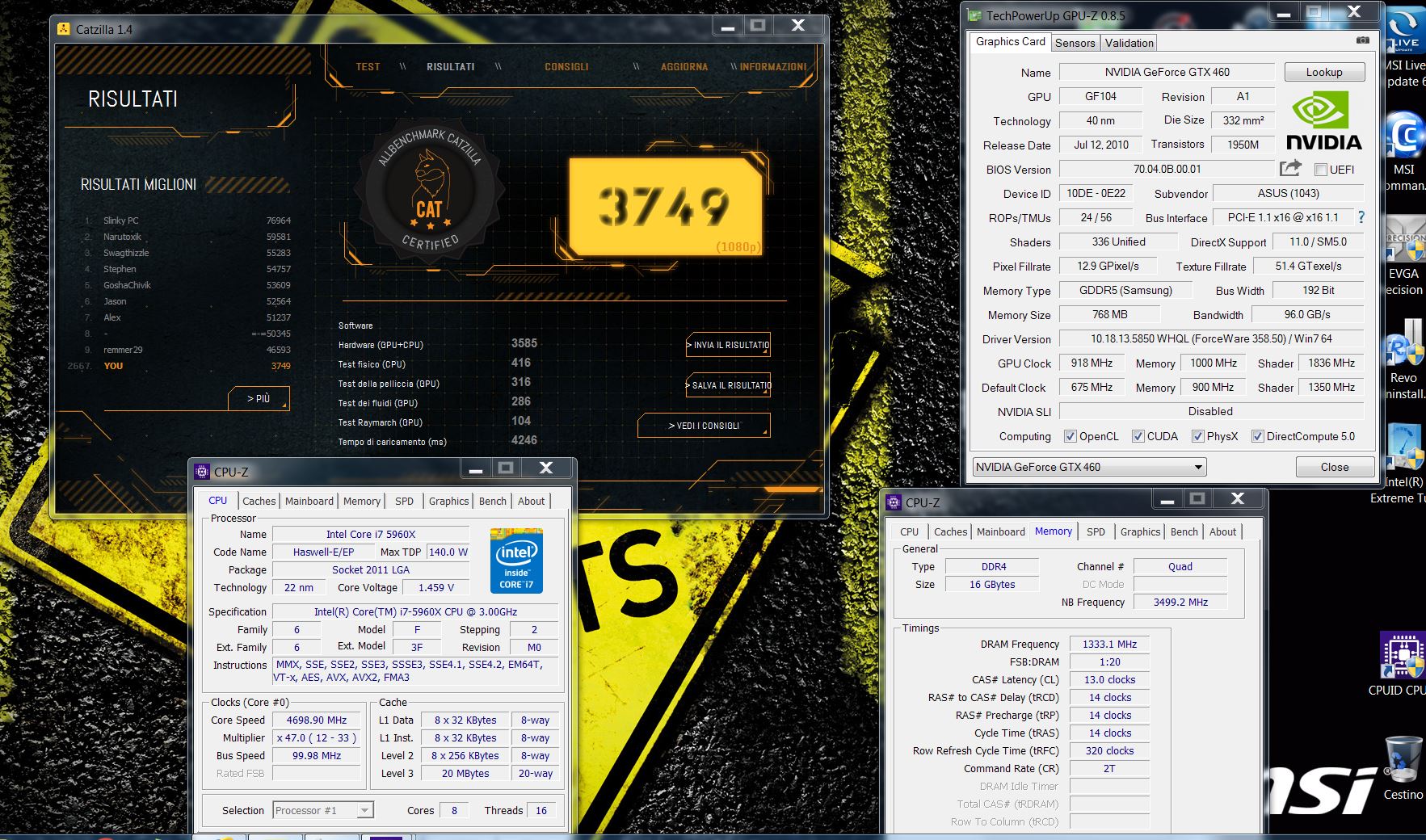The width and height of the screenshot is (1426, 840).
Task: Click the Core Speed 4698.90 MHz field
Action: (316, 720)
